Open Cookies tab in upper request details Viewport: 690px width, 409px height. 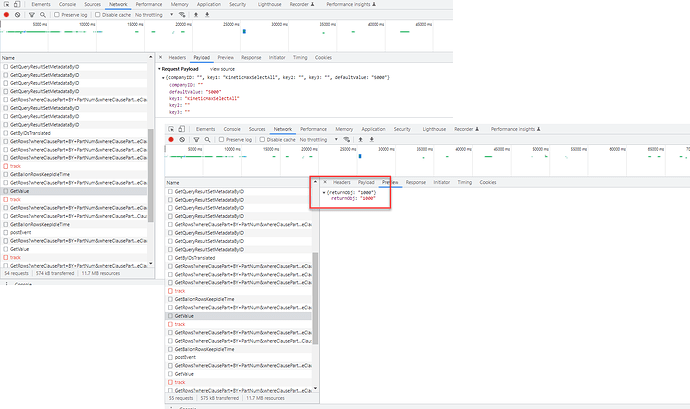click(323, 57)
